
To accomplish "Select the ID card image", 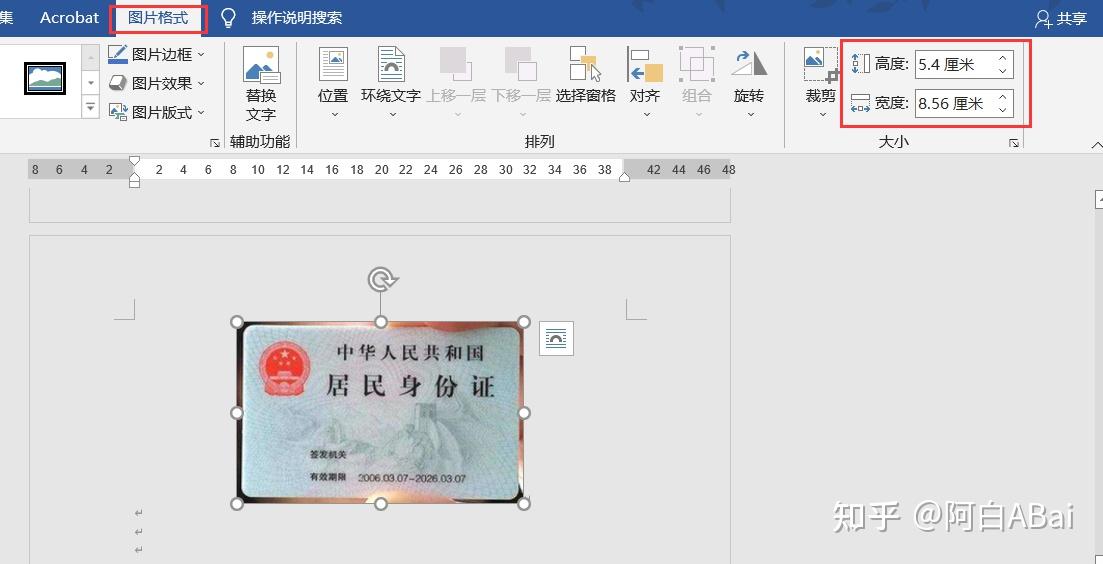I will click(x=381, y=412).
